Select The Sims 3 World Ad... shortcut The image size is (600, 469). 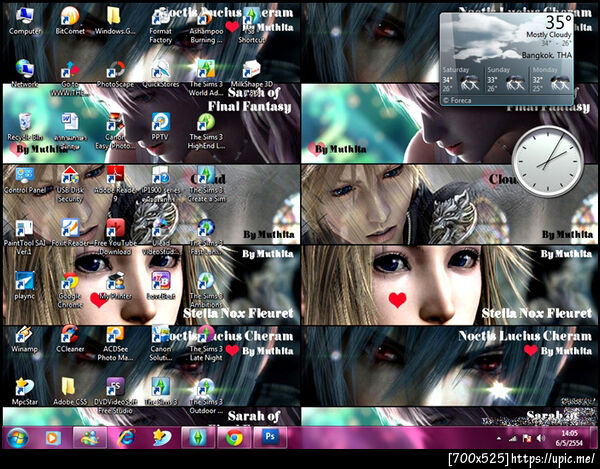[x=206, y=78]
